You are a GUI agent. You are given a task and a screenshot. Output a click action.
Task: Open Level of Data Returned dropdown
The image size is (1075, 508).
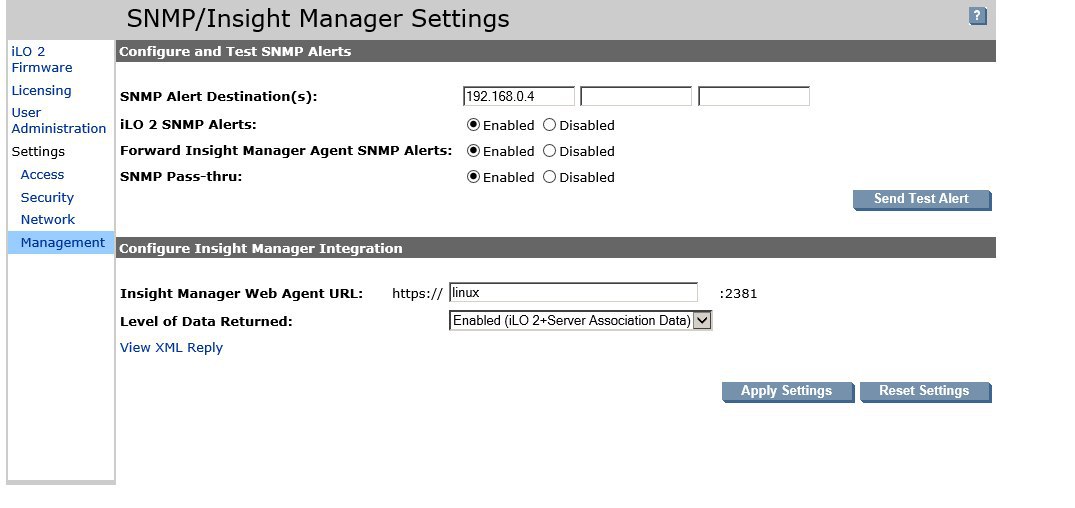pyautogui.click(x=702, y=320)
